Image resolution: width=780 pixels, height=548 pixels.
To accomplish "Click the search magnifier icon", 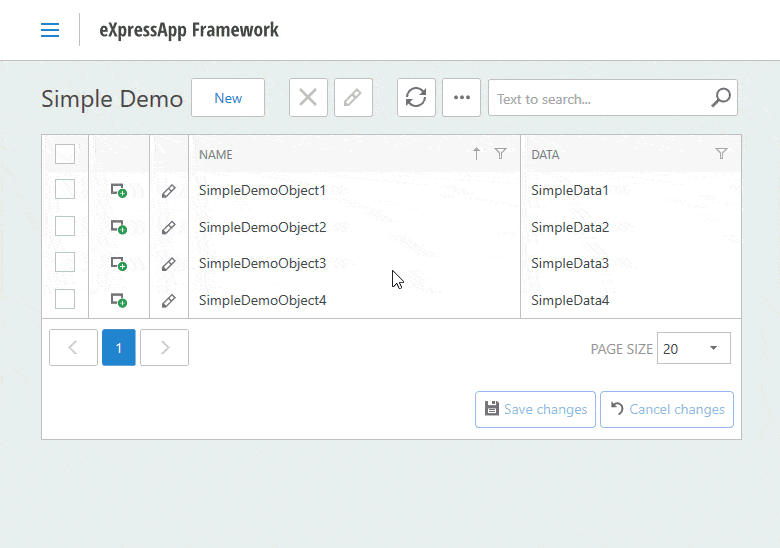I will pos(721,98).
